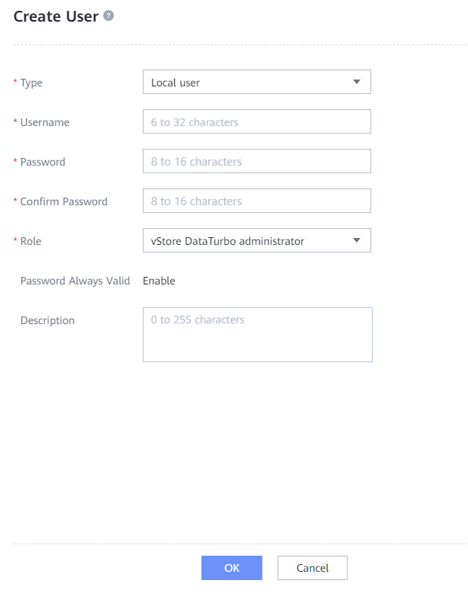The width and height of the screenshot is (468, 615).
Task: Select the Type field label
Action: pyautogui.click(x=31, y=83)
